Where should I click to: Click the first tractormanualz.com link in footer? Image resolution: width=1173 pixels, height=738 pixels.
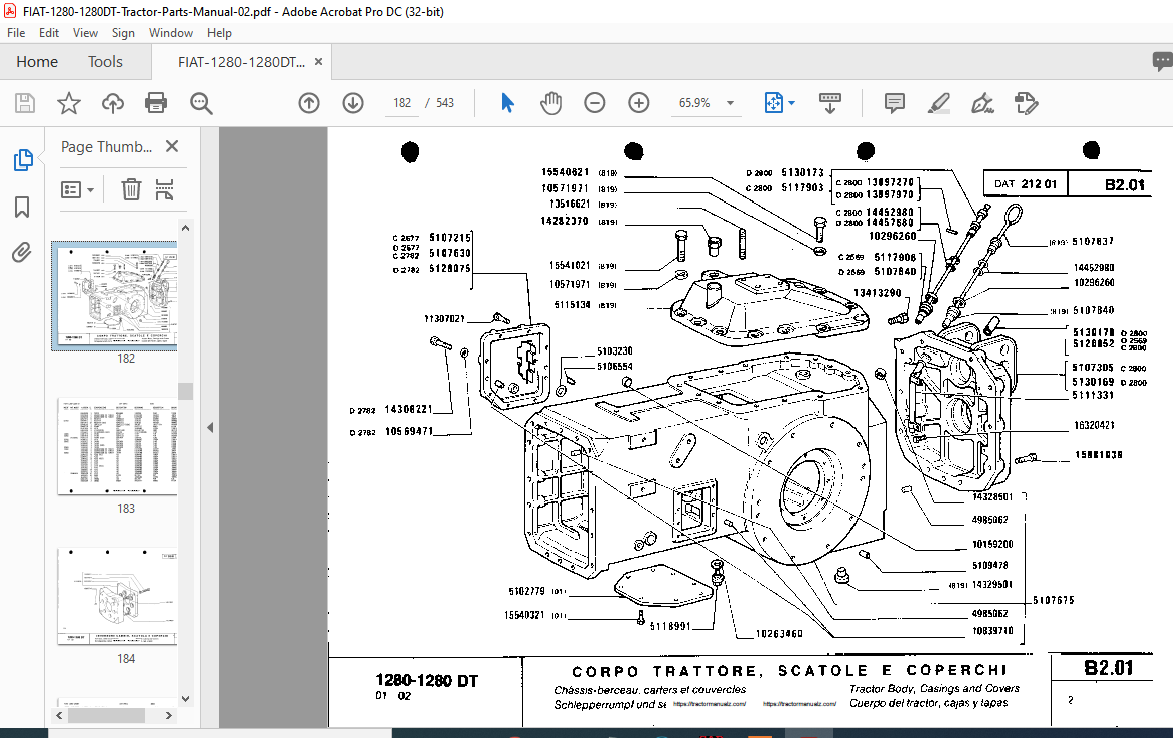(709, 704)
